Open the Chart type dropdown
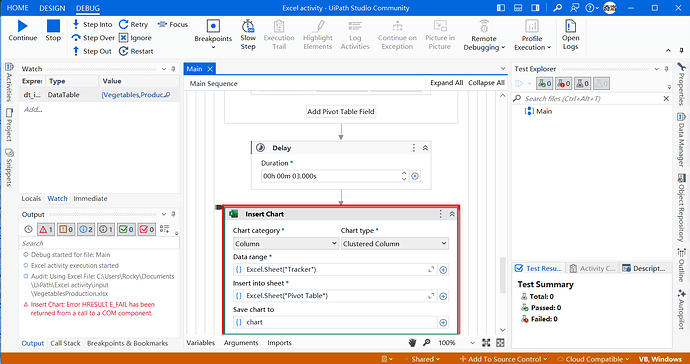 (395, 243)
